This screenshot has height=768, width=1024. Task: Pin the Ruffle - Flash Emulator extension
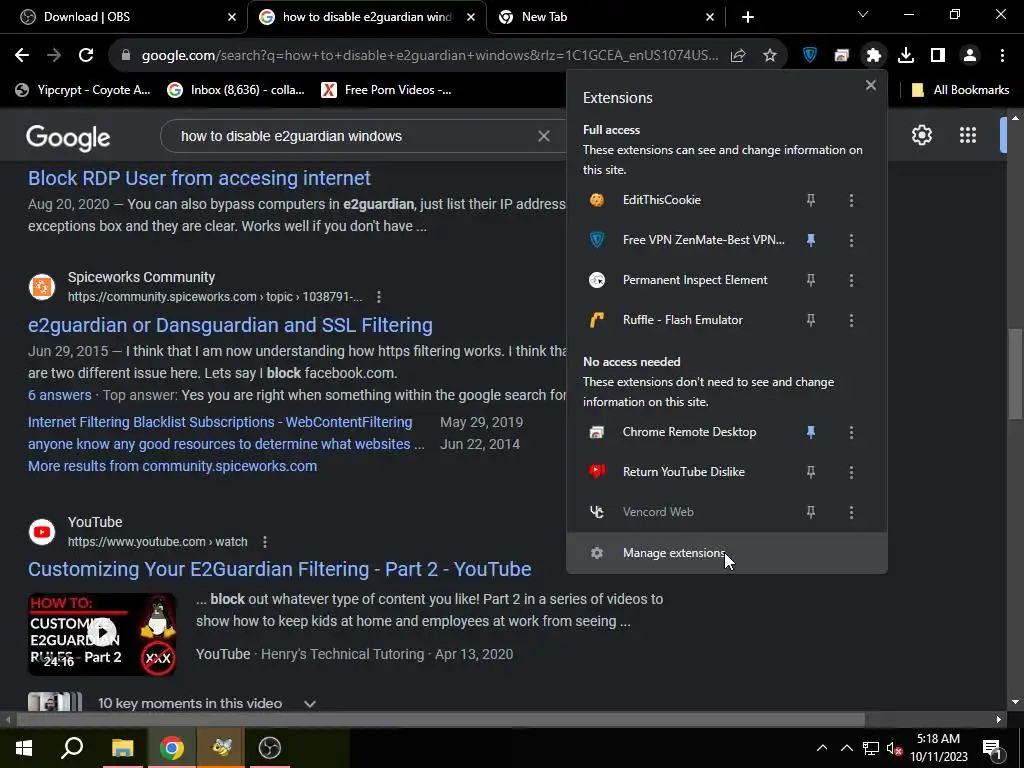[810, 320]
